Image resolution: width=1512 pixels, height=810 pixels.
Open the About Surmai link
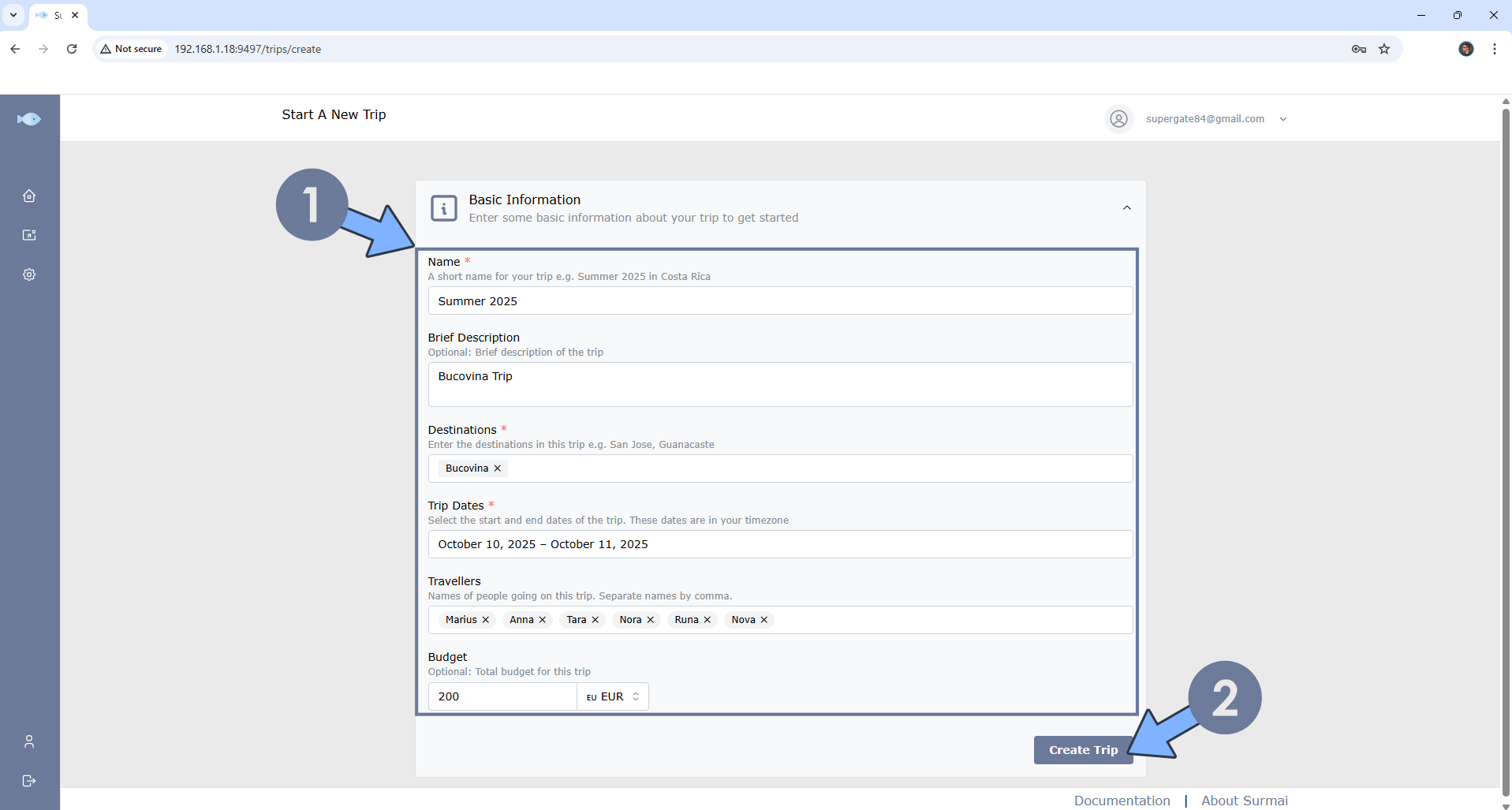pyautogui.click(x=1244, y=801)
